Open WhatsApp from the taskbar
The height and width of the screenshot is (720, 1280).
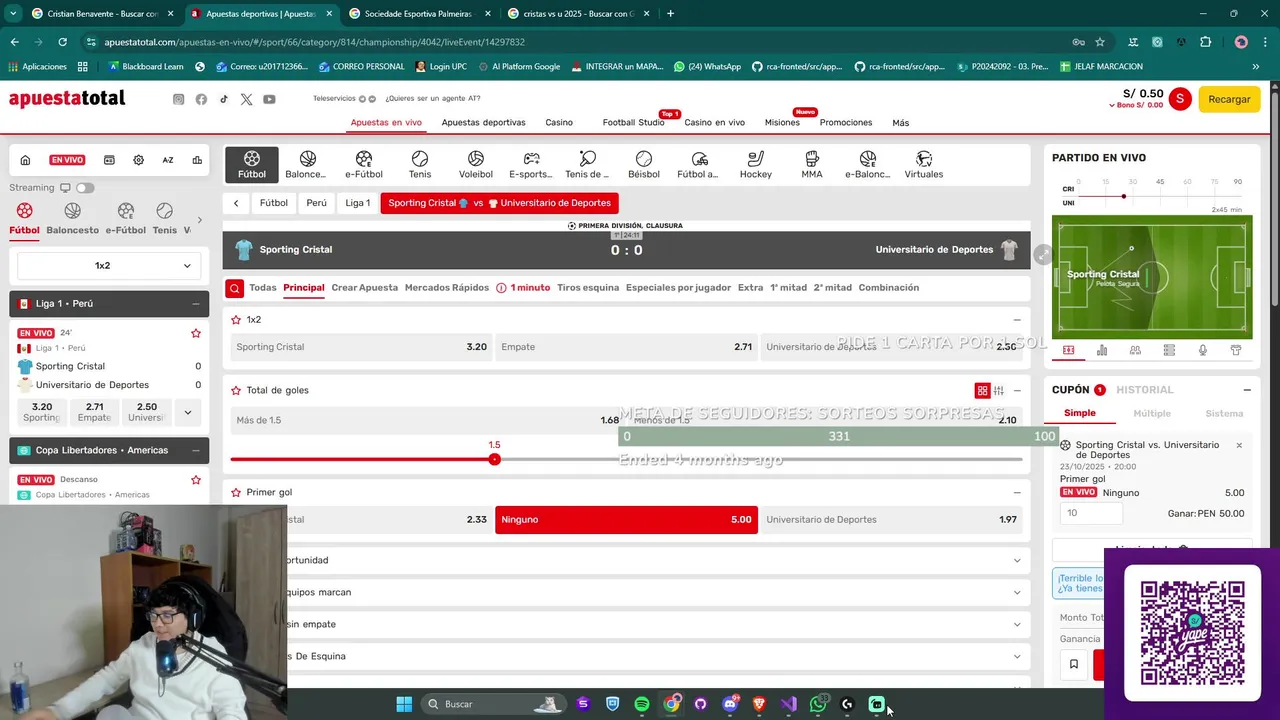pyautogui.click(x=818, y=704)
